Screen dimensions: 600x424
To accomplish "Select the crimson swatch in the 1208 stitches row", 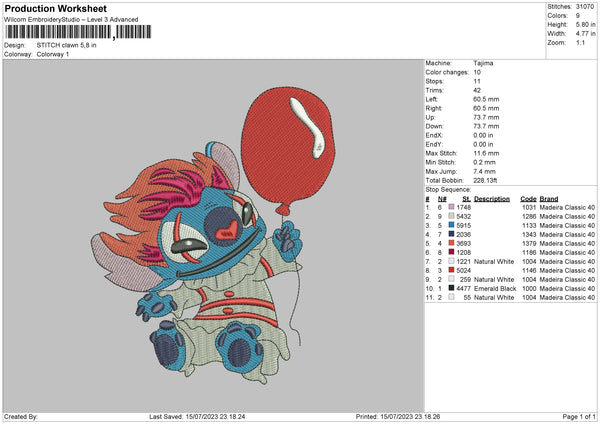I will [x=452, y=252].
